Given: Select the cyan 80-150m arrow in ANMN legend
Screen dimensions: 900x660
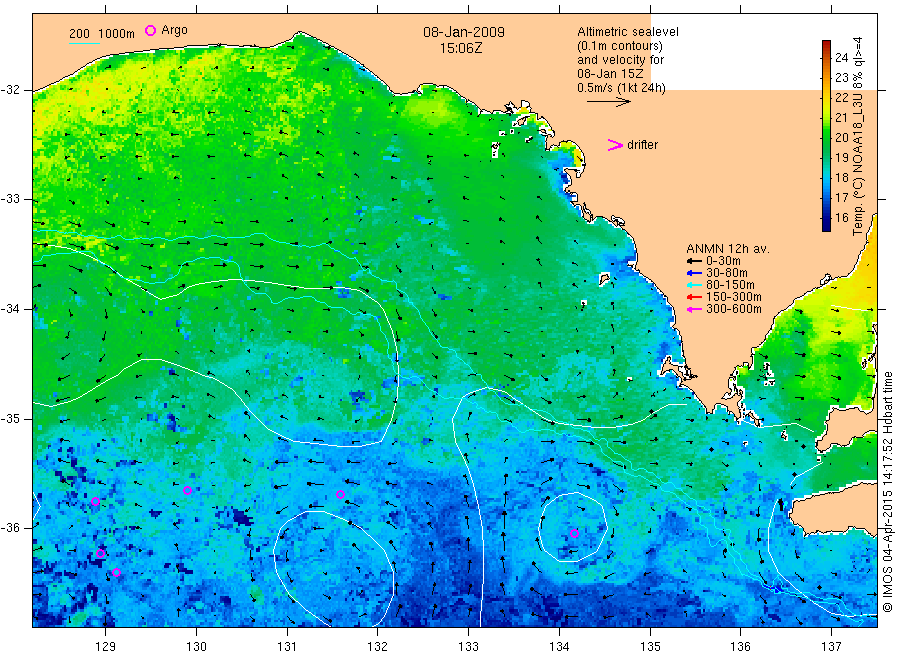Looking at the screenshot, I should coord(695,285).
